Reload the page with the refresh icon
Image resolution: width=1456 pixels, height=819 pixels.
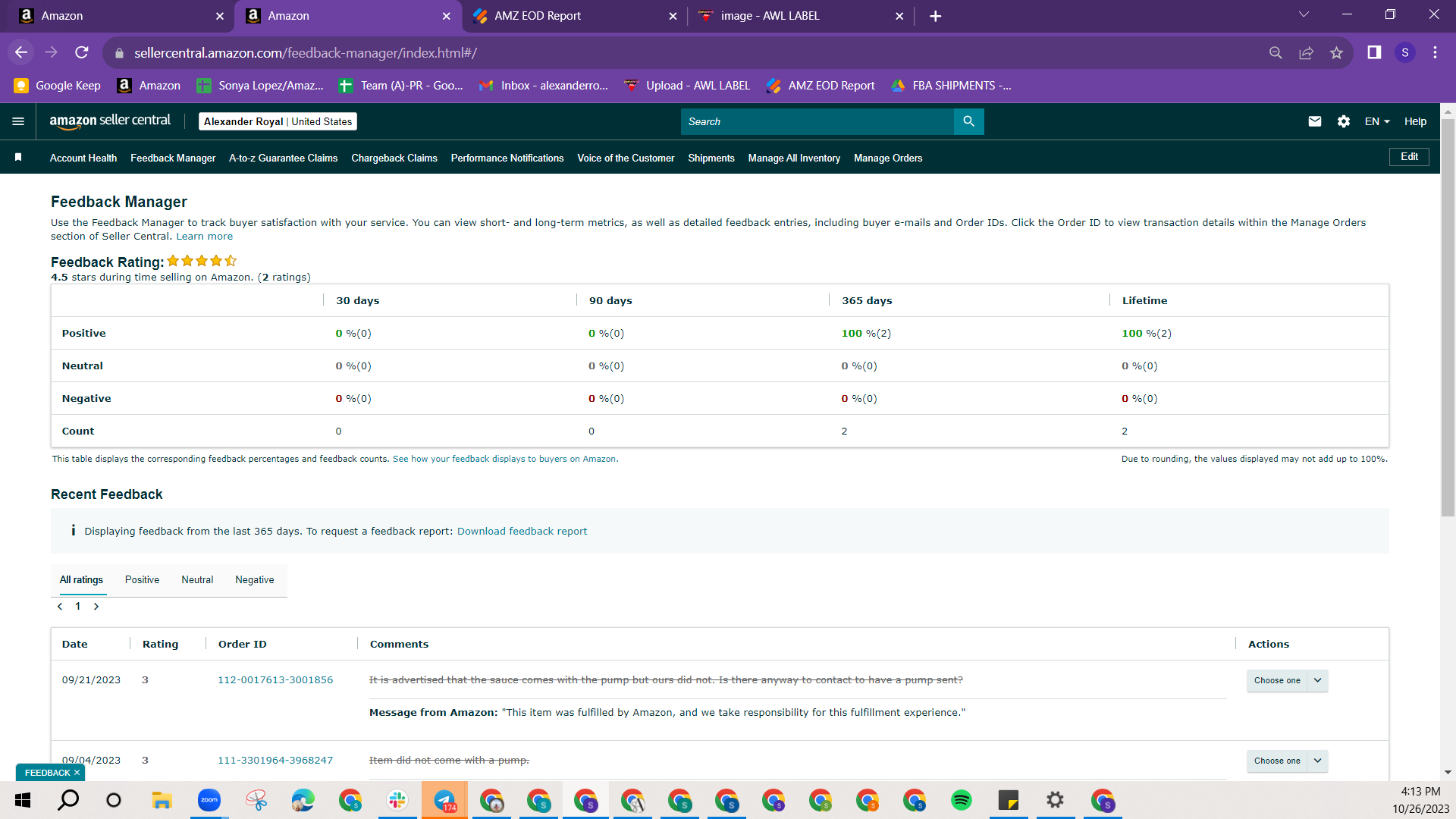[x=82, y=52]
